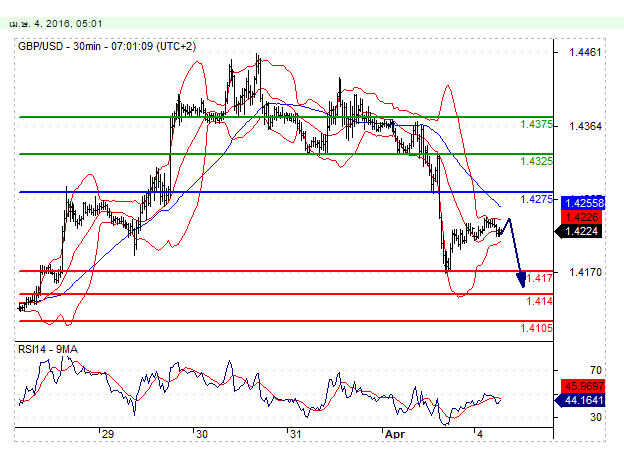The height and width of the screenshot is (455, 624).
Task: Click the 31 date marker on time axis
Action: click(x=294, y=436)
